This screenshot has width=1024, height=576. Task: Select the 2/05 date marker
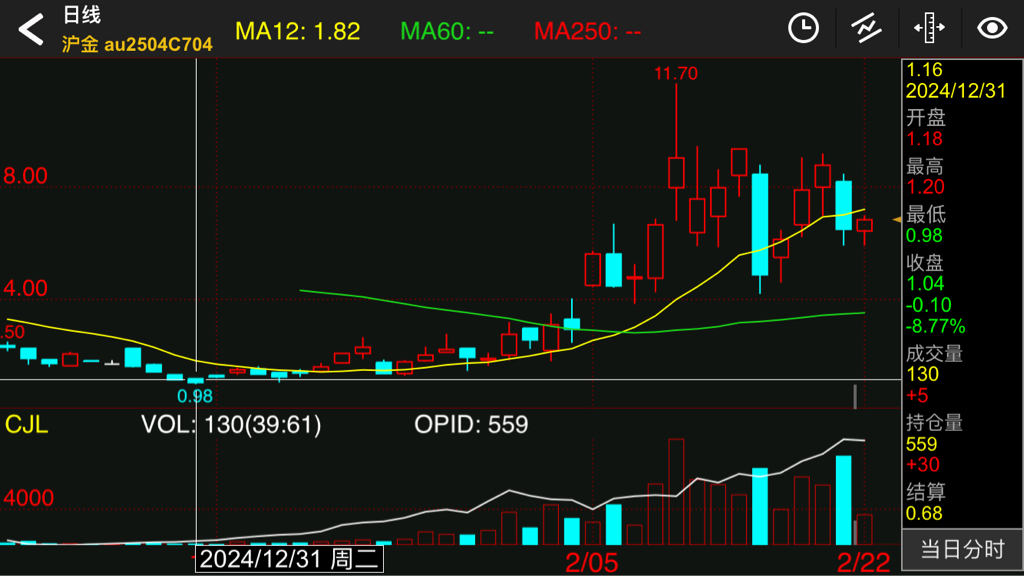tap(592, 561)
